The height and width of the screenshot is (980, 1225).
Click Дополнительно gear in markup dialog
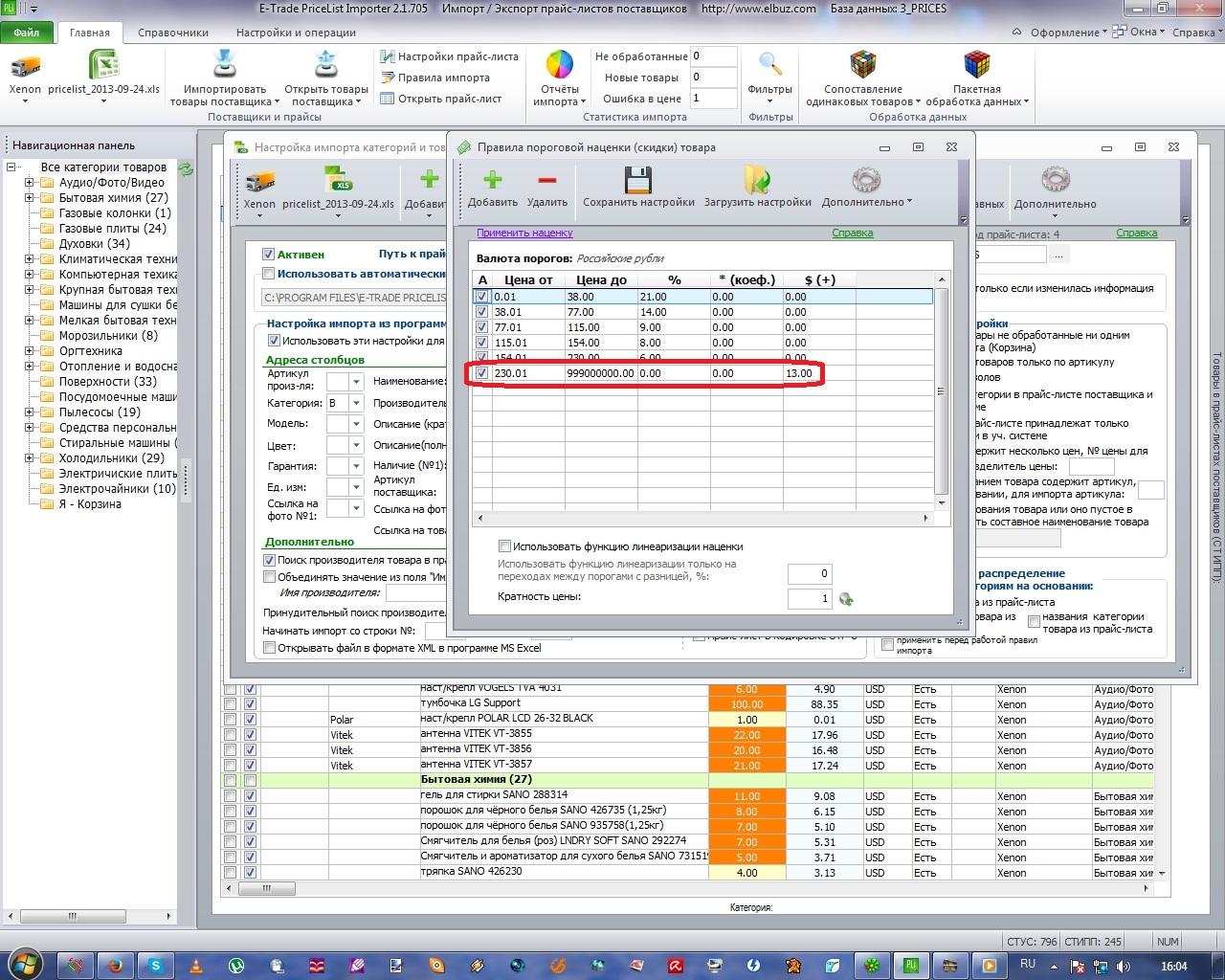(x=866, y=180)
